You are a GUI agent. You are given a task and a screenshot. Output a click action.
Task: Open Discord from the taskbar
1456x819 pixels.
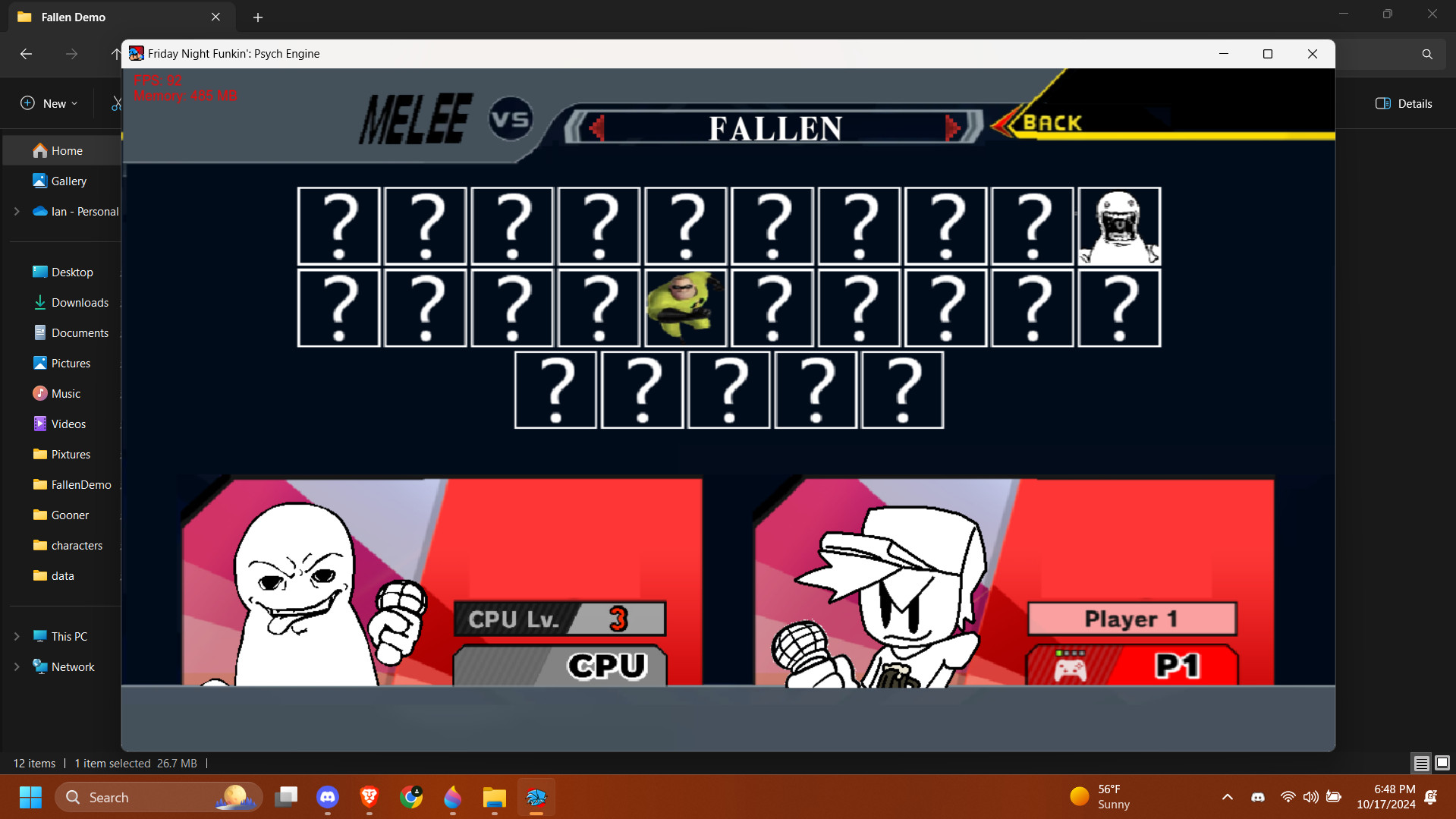click(328, 797)
